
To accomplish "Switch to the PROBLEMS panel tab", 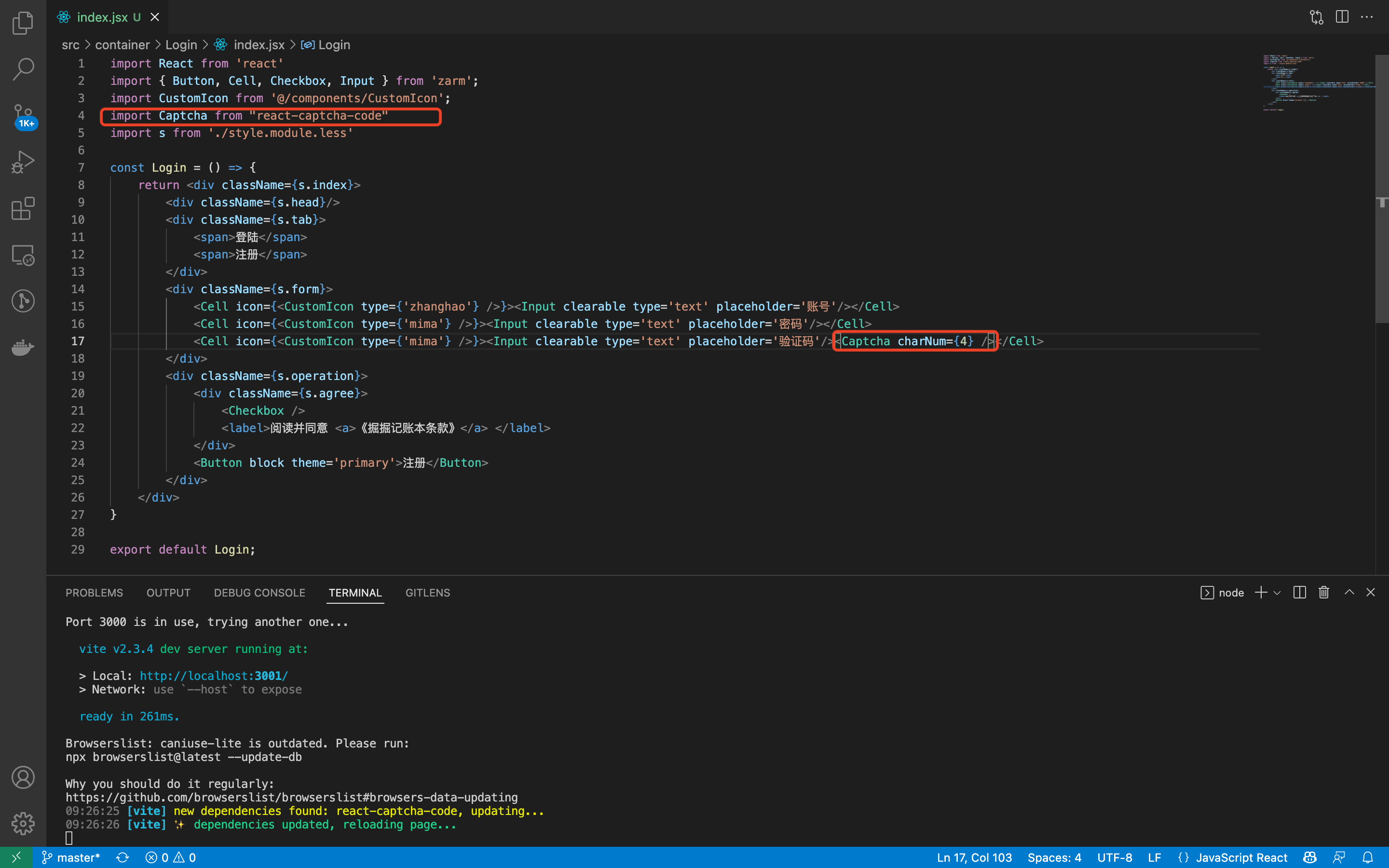I will pyautogui.click(x=94, y=593).
